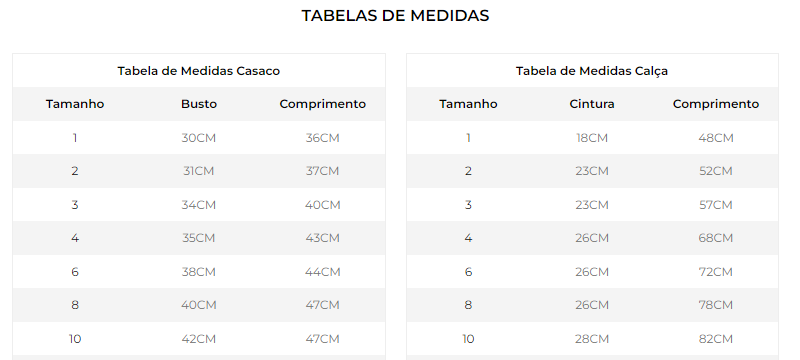Image resolution: width=800 pixels, height=360 pixels.
Task: Click the 57CM pants length value
Action: [x=716, y=205]
